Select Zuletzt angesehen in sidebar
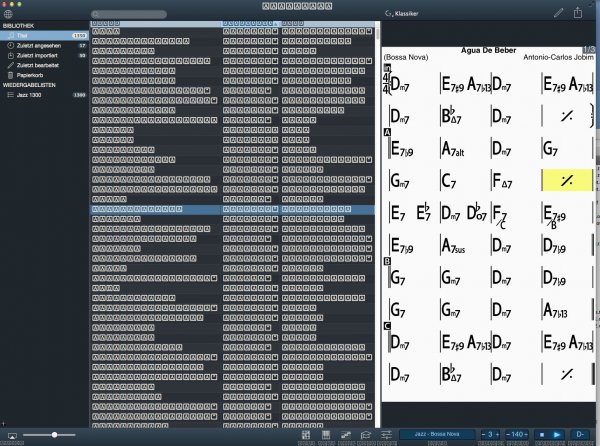Screen dimensions: 600x446 tap(39, 45)
